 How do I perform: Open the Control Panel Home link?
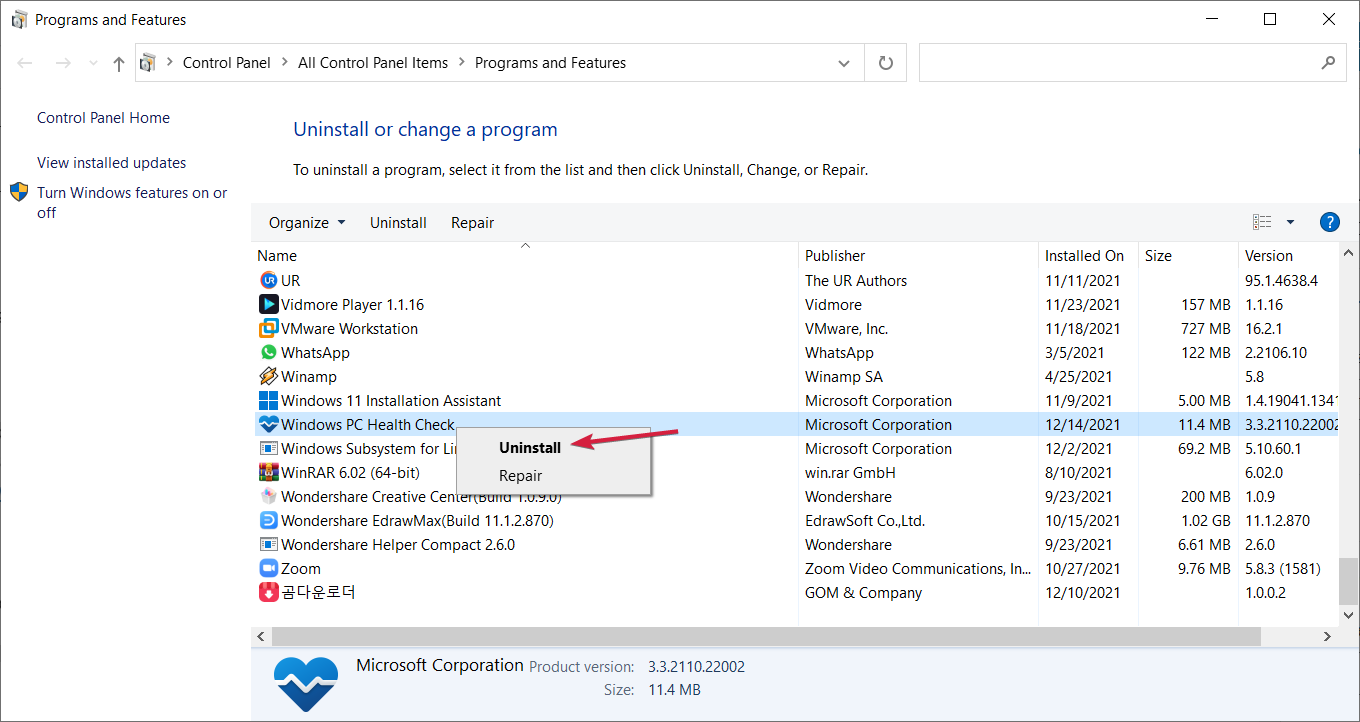point(103,118)
